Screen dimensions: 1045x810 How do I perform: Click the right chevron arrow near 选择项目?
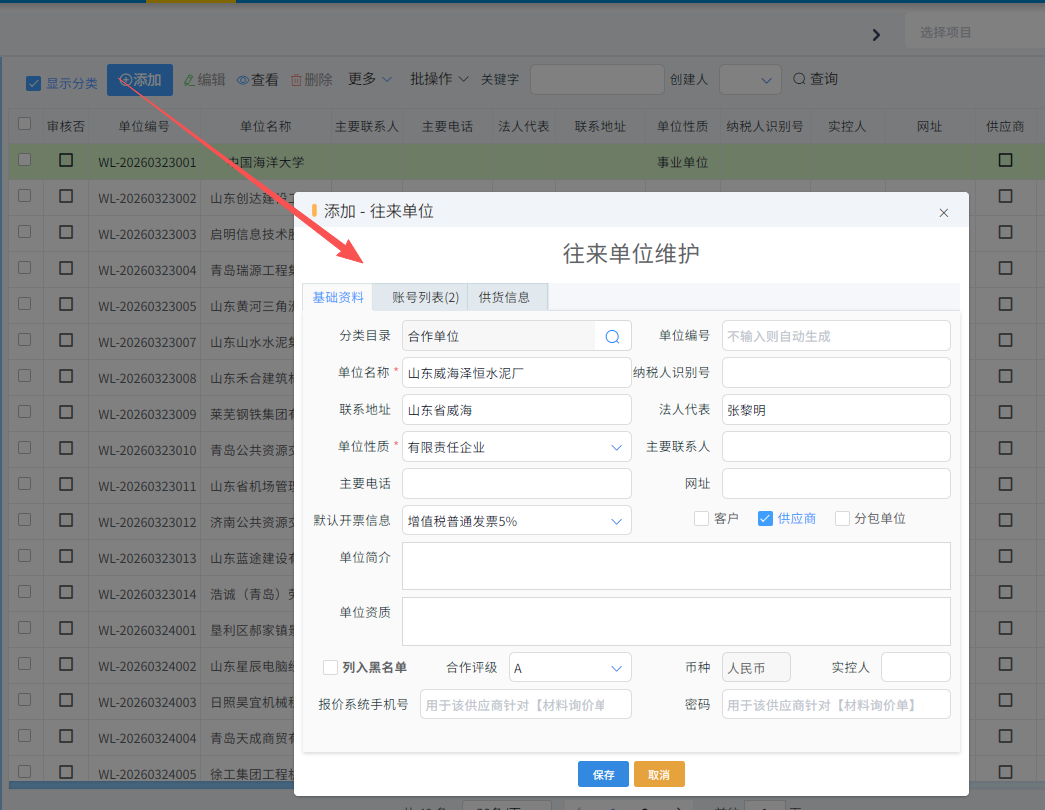click(876, 35)
